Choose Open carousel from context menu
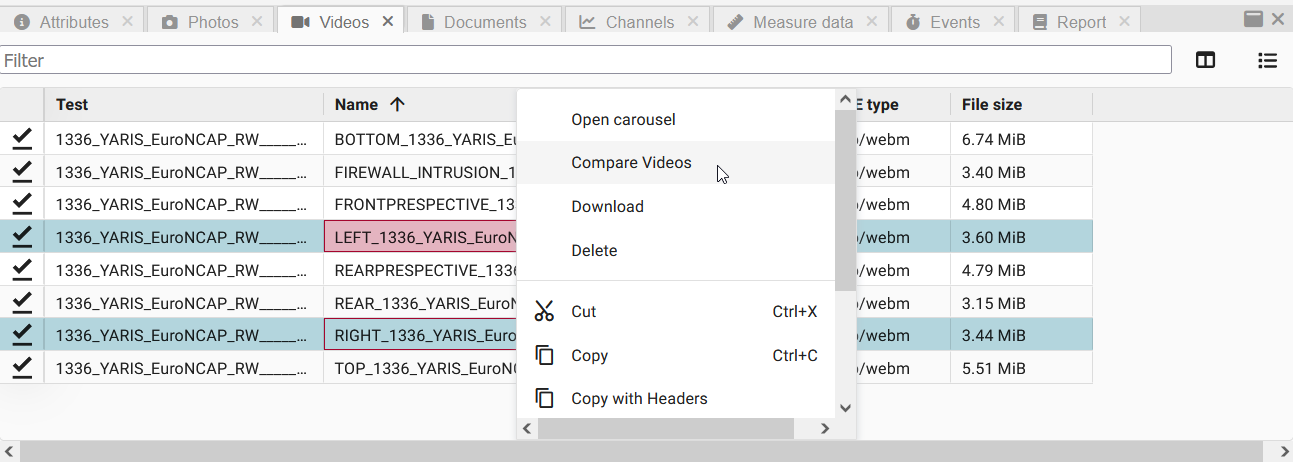The image size is (1293, 462). point(676,119)
